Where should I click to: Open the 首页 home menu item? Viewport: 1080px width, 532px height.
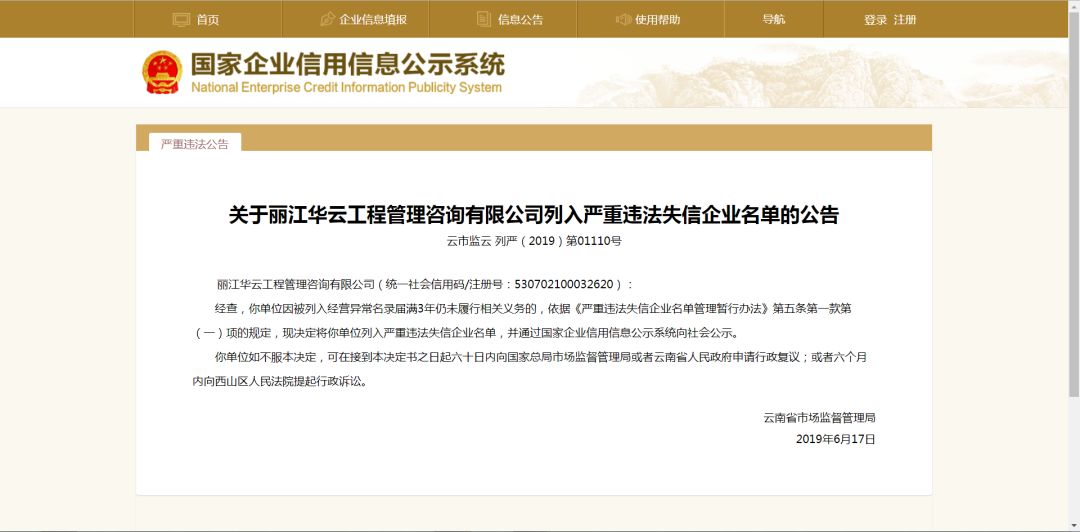click(208, 19)
